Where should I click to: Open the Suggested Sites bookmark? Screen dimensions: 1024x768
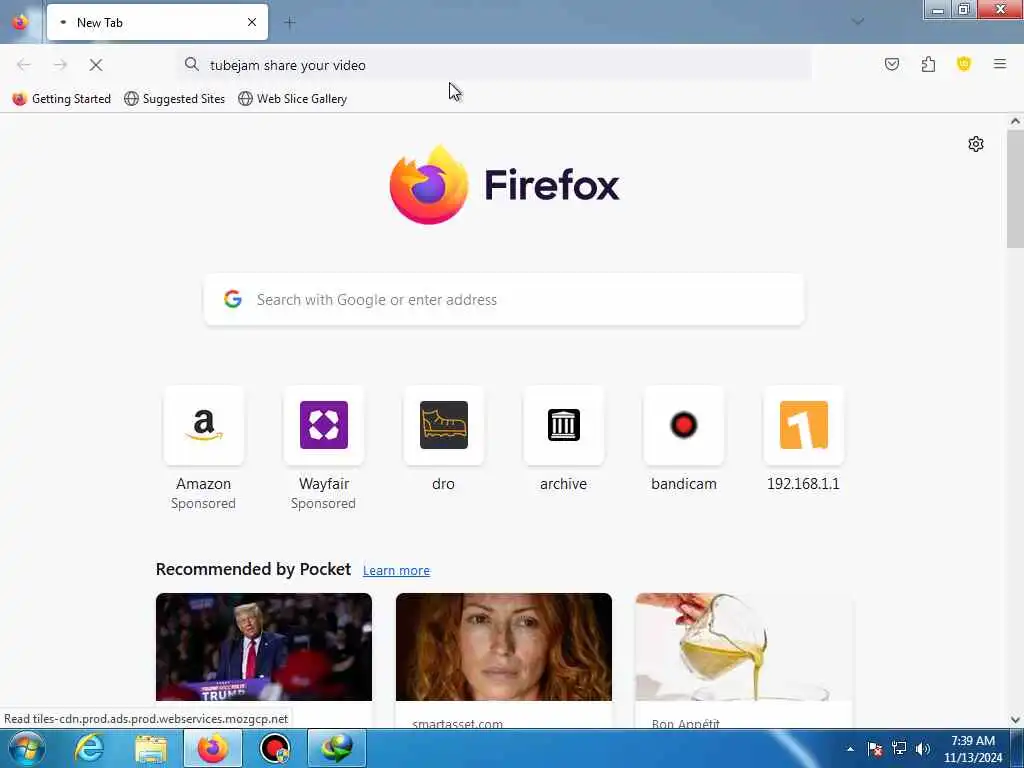tap(174, 99)
